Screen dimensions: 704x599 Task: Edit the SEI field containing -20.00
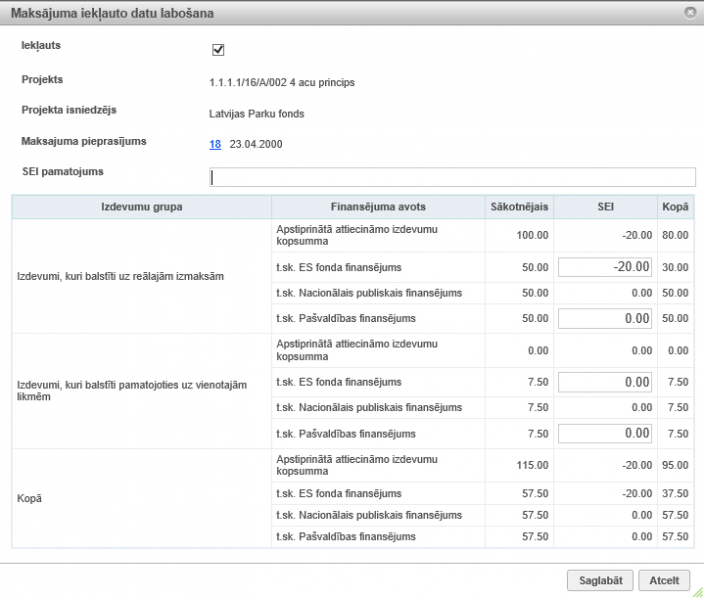point(605,267)
